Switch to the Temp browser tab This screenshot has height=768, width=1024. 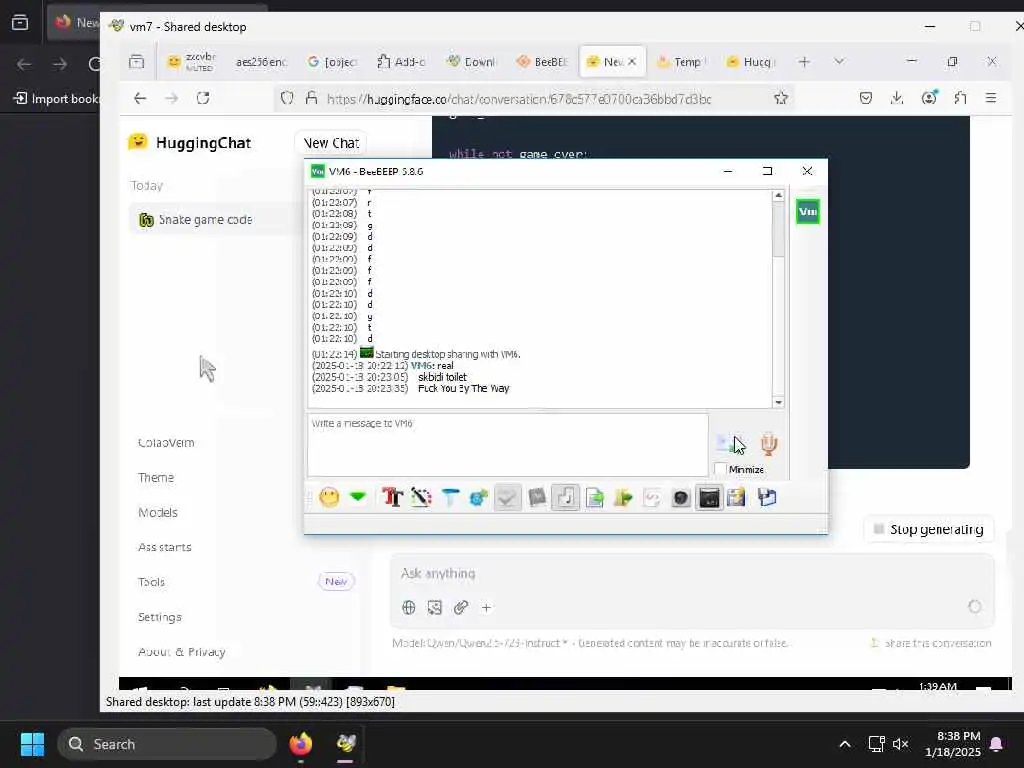(x=681, y=61)
